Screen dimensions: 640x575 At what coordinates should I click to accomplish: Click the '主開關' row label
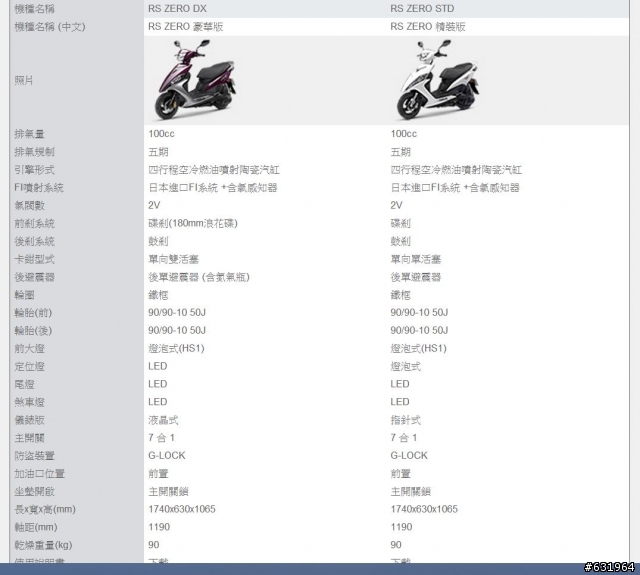29,438
